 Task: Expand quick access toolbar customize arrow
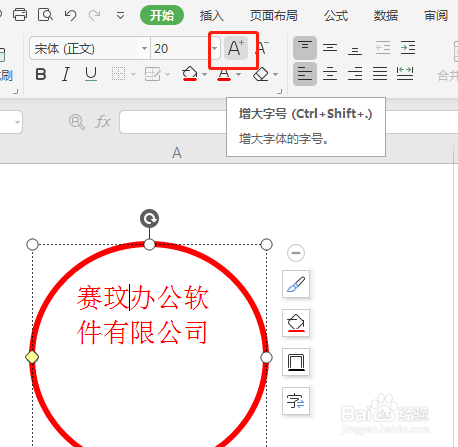pyautogui.click(x=120, y=15)
